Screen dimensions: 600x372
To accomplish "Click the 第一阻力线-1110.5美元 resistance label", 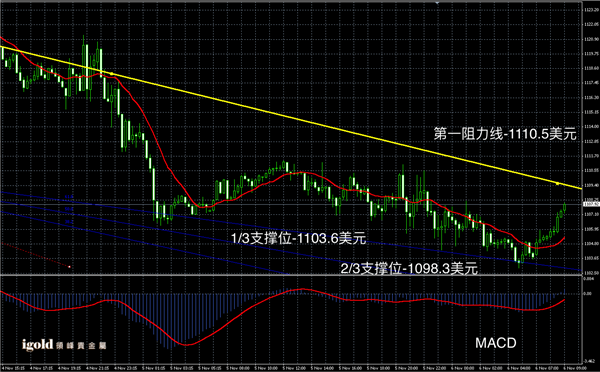I will click(505, 134).
